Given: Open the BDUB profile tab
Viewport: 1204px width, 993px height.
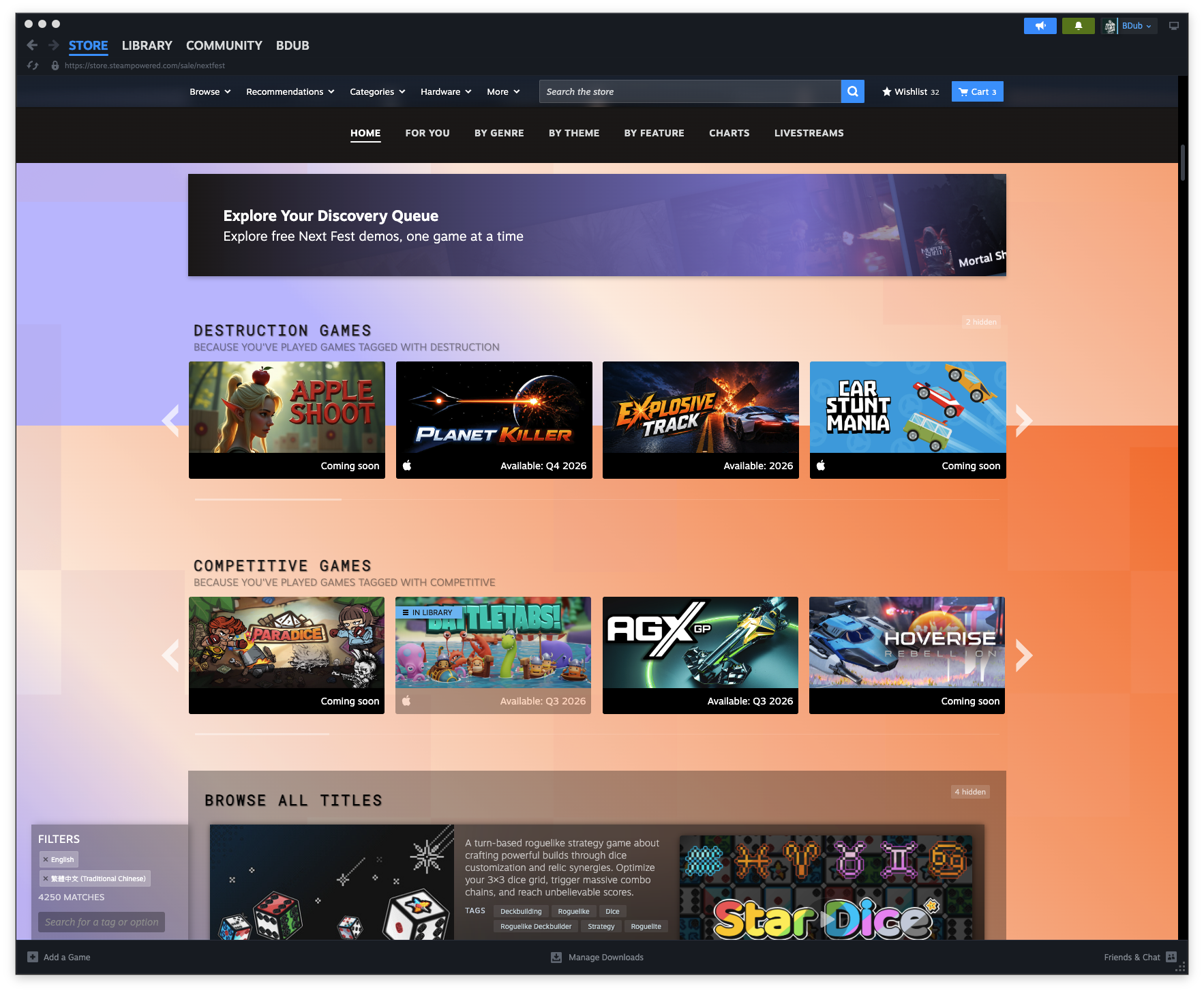Looking at the screenshot, I should pos(292,46).
